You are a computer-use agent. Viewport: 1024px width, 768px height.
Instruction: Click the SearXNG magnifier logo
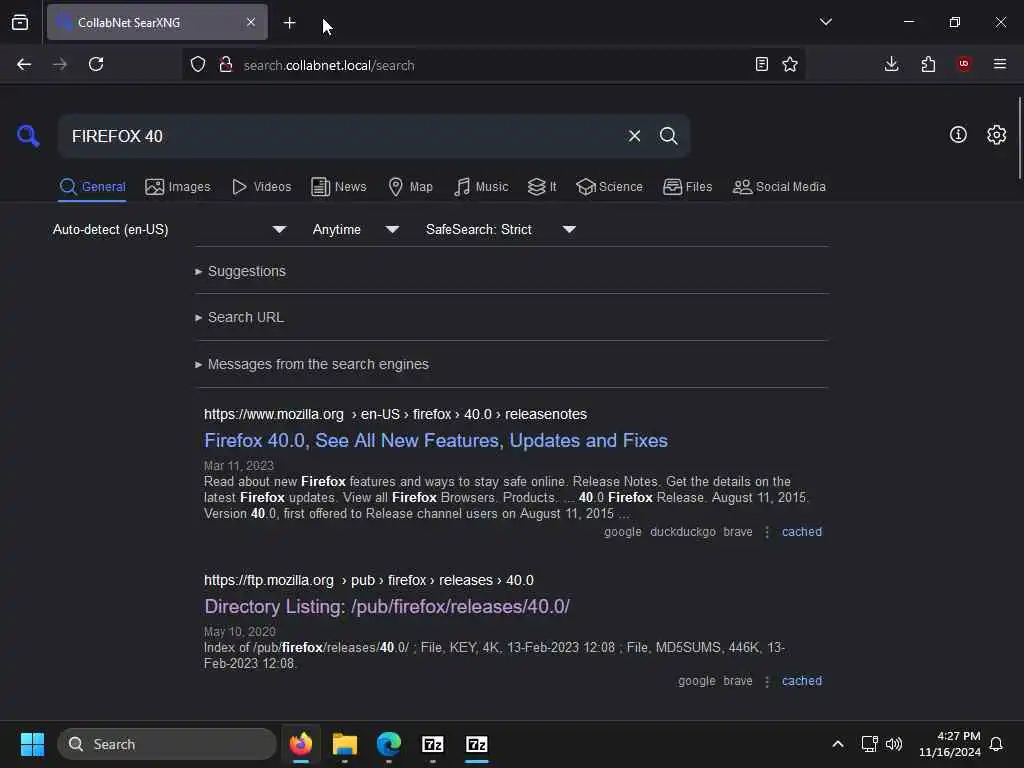click(28, 136)
